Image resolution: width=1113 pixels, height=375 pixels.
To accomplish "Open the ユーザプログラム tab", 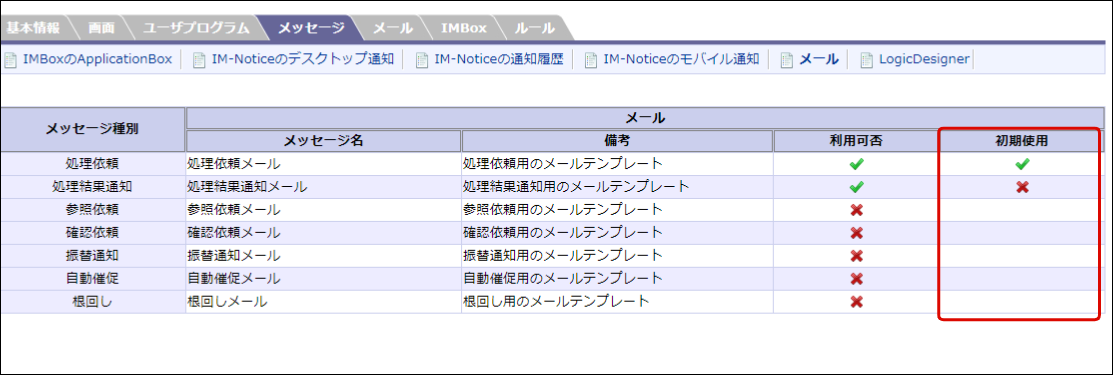I will click(x=196, y=28).
